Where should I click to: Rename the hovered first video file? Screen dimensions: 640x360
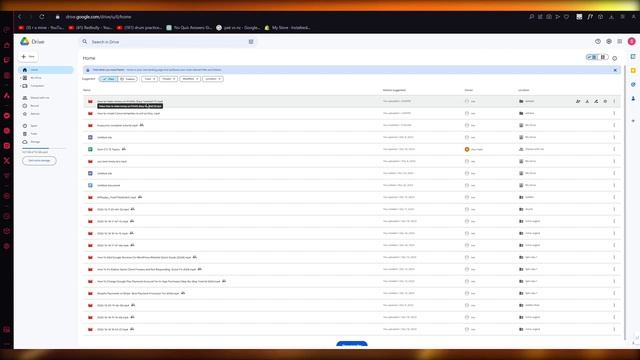(596, 101)
